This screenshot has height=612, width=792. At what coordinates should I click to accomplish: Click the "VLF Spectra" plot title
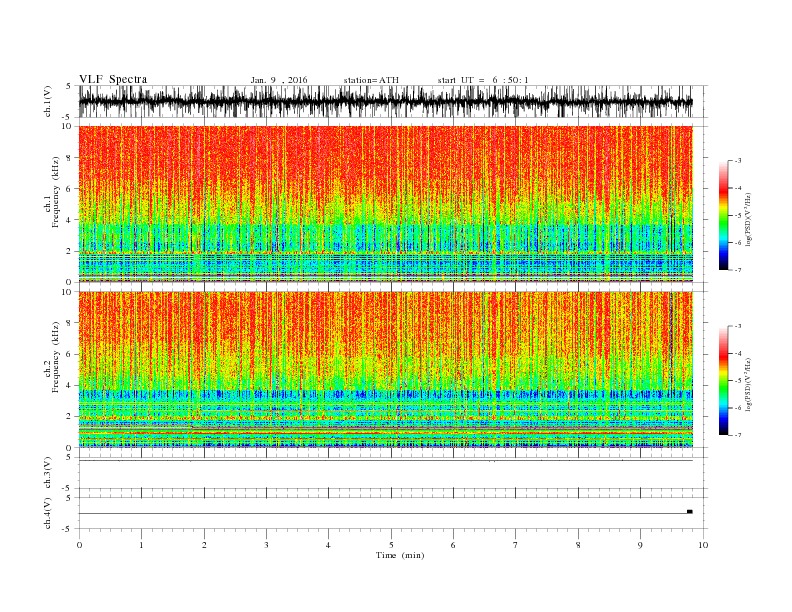(x=113, y=79)
